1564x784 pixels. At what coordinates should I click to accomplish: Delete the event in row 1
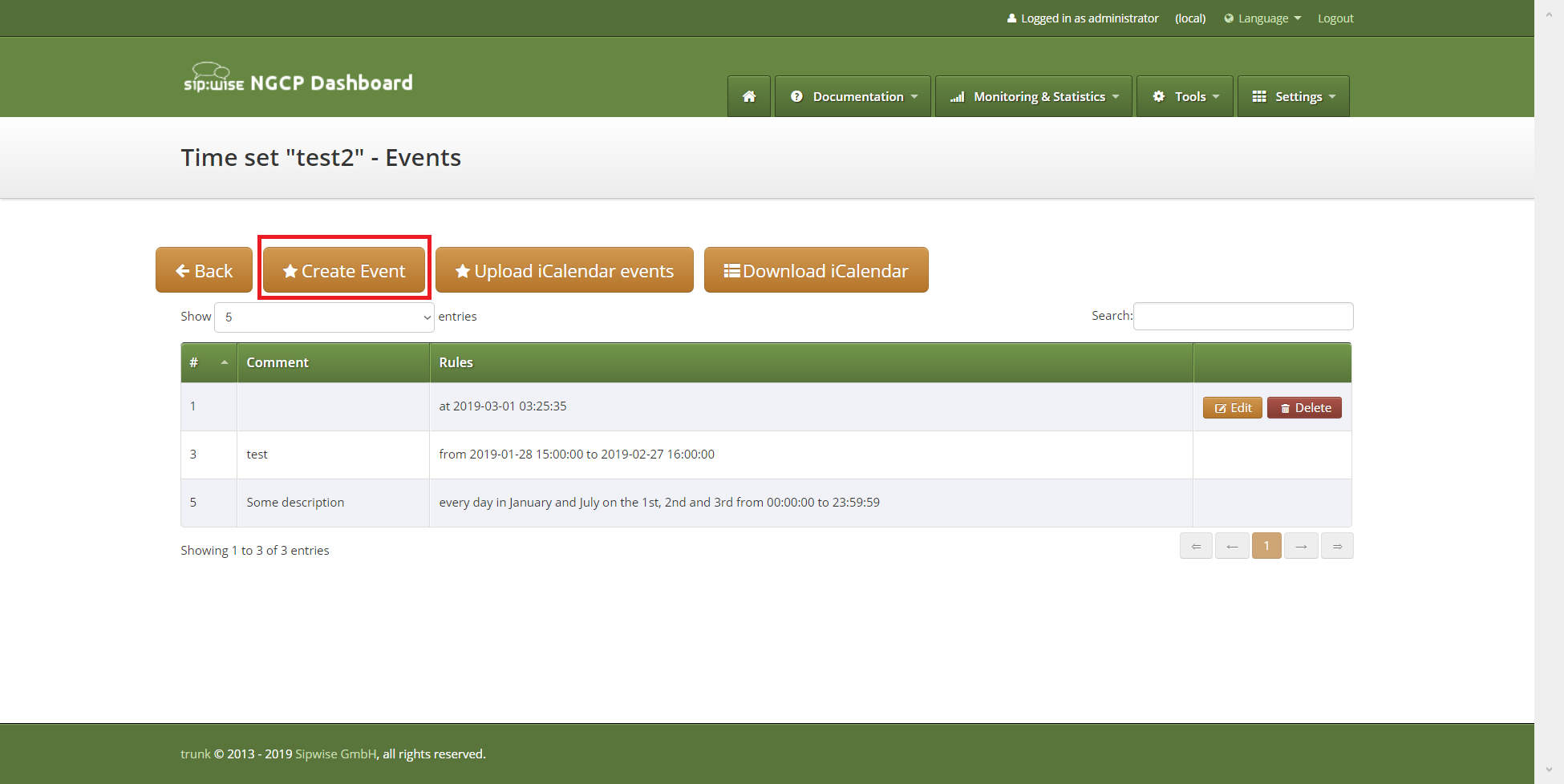1304,408
